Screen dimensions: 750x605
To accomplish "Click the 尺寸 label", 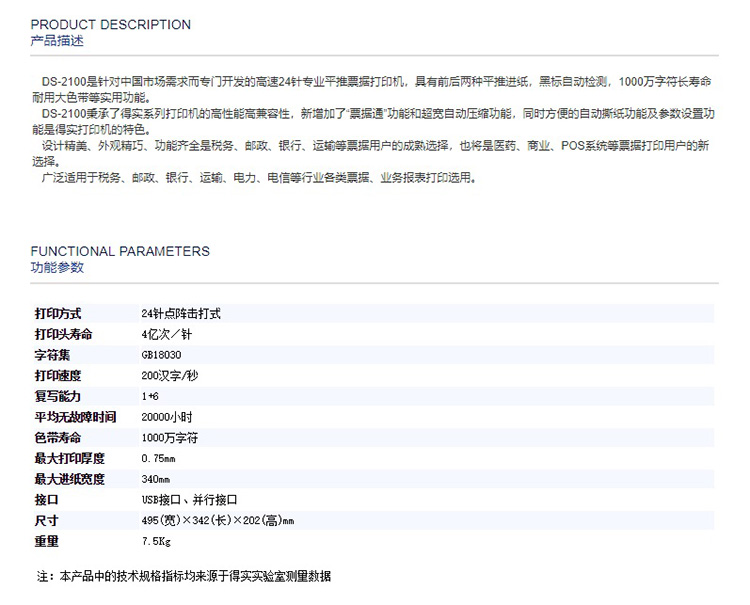I will 46,520.
